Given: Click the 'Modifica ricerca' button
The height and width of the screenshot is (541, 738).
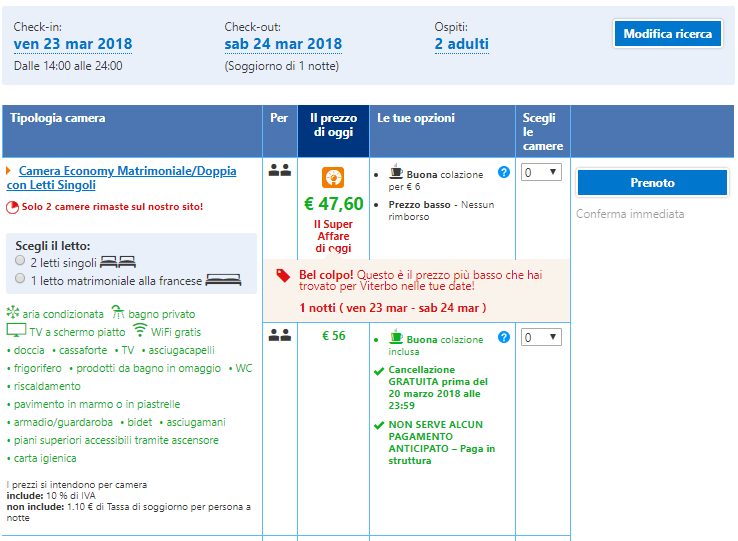Looking at the screenshot, I should pos(667,33).
